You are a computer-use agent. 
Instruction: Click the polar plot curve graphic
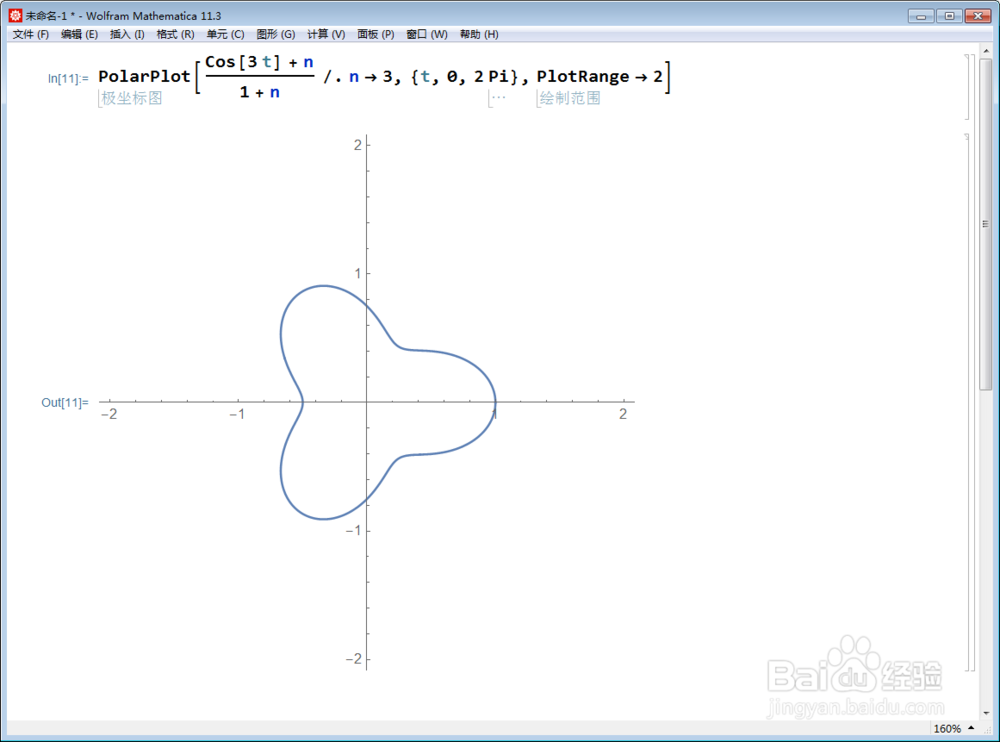coord(387,402)
